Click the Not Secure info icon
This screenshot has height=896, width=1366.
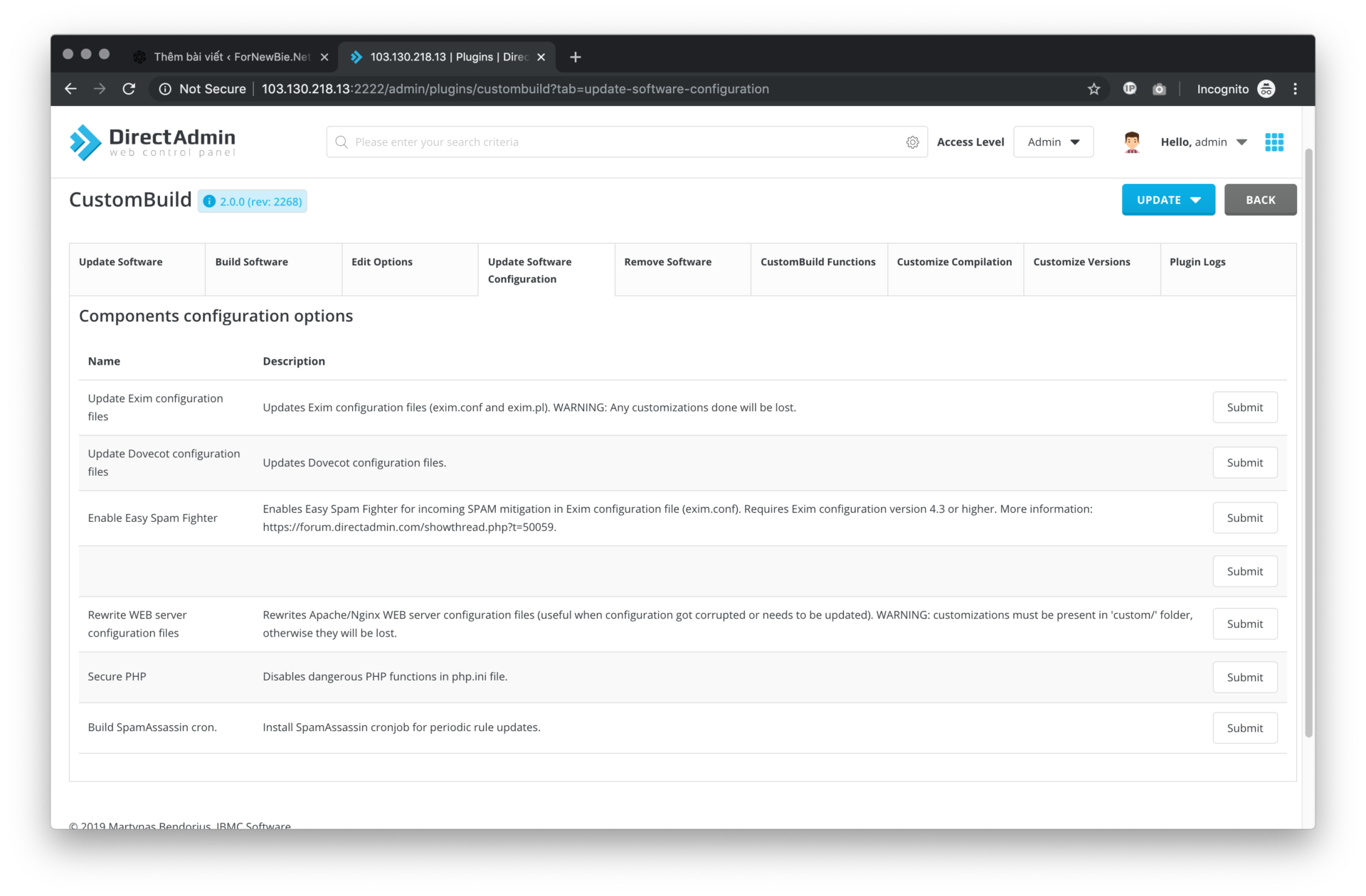165,89
